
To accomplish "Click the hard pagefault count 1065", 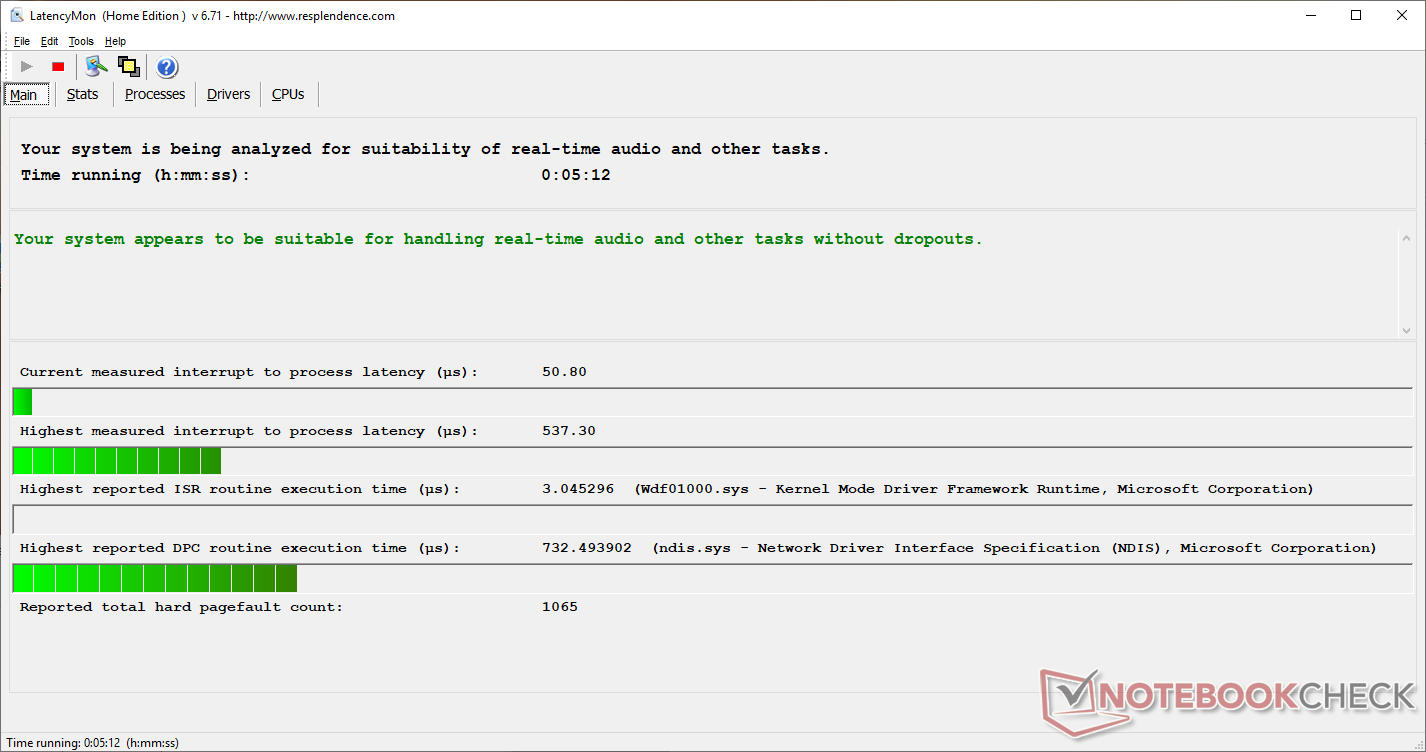I will (x=560, y=607).
